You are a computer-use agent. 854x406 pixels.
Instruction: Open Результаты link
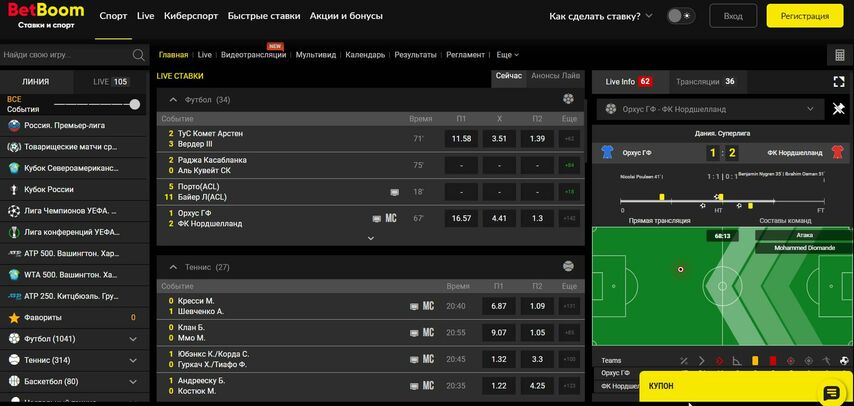(416, 54)
